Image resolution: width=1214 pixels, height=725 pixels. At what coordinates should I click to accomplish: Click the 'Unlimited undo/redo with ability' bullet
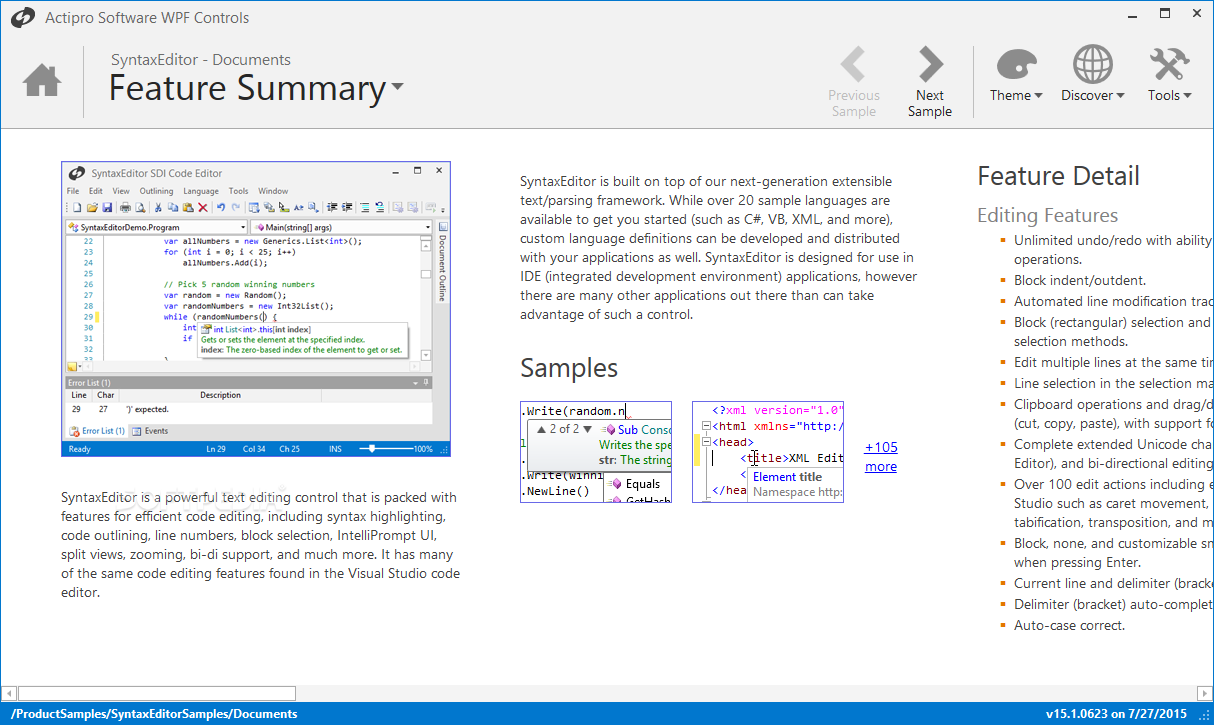click(1113, 249)
